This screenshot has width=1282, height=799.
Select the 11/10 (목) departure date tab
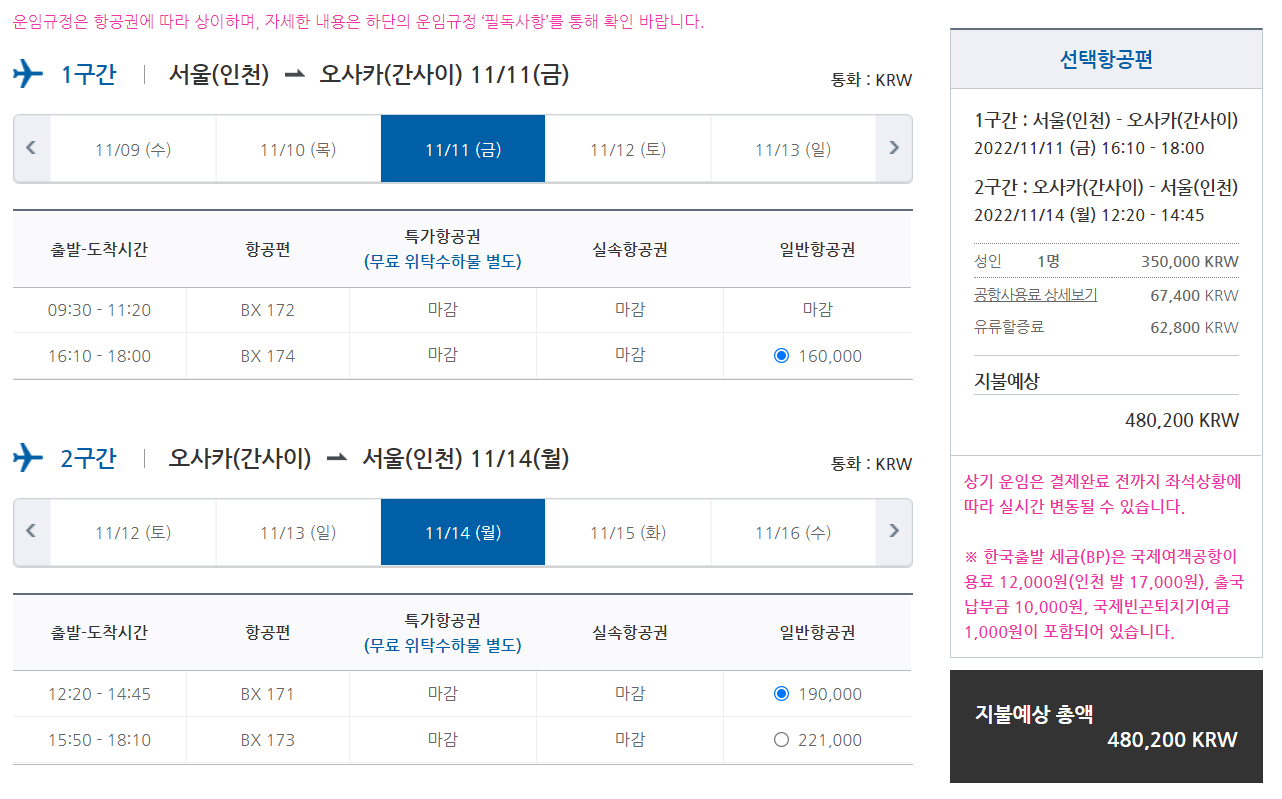pos(297,148)
